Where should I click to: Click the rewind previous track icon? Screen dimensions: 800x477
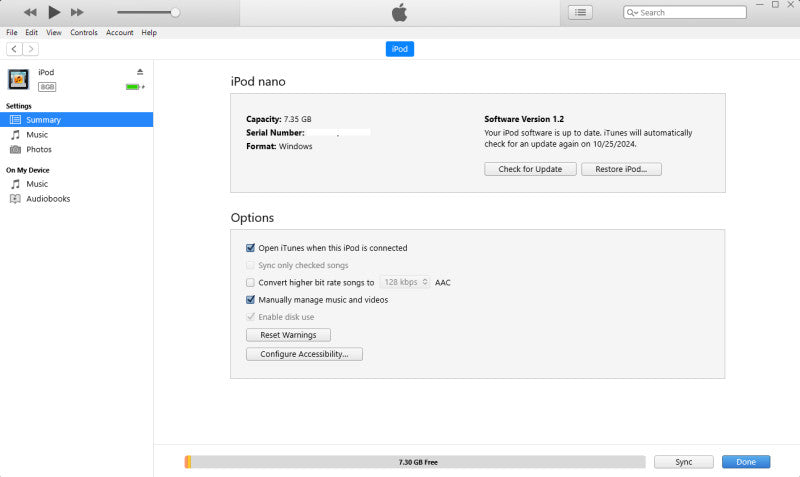pyautogui.click(x=30, y=12)
